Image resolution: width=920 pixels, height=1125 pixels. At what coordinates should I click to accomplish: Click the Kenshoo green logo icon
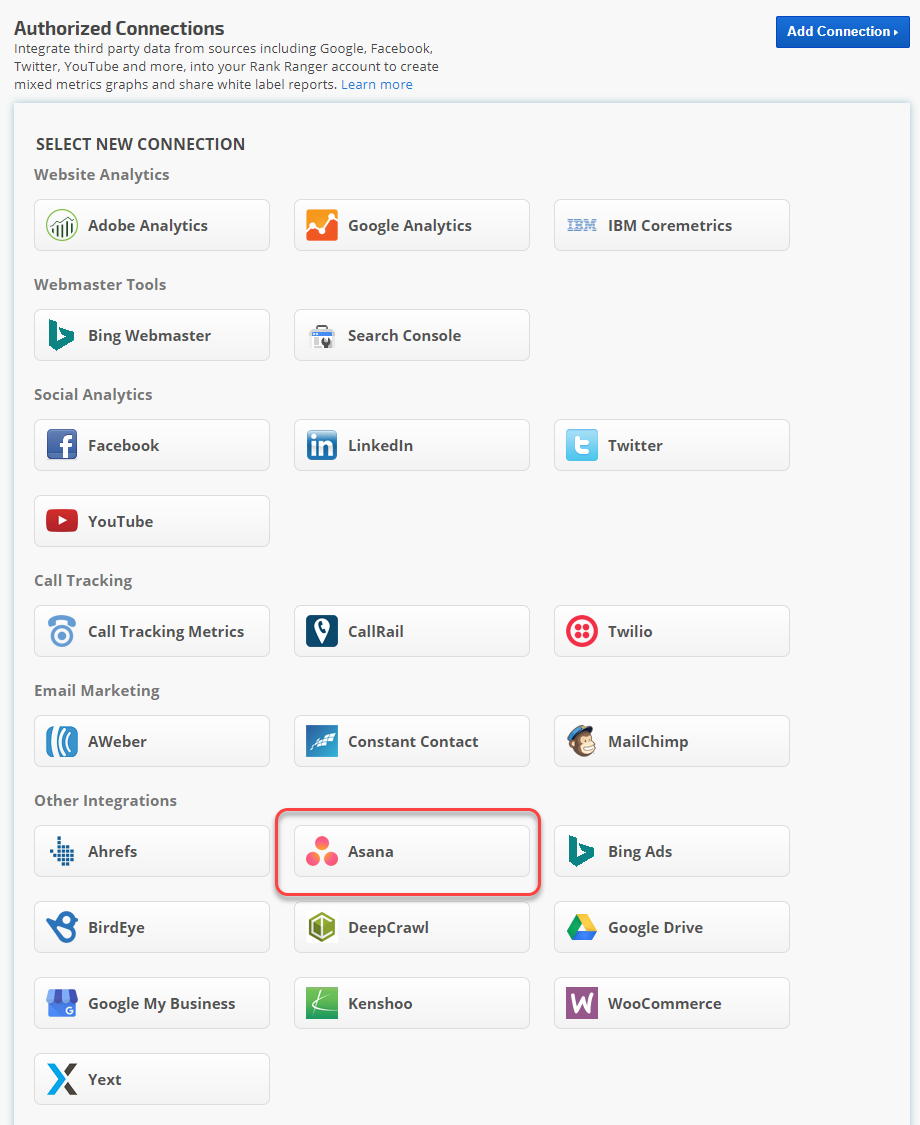coord(321,1003)
